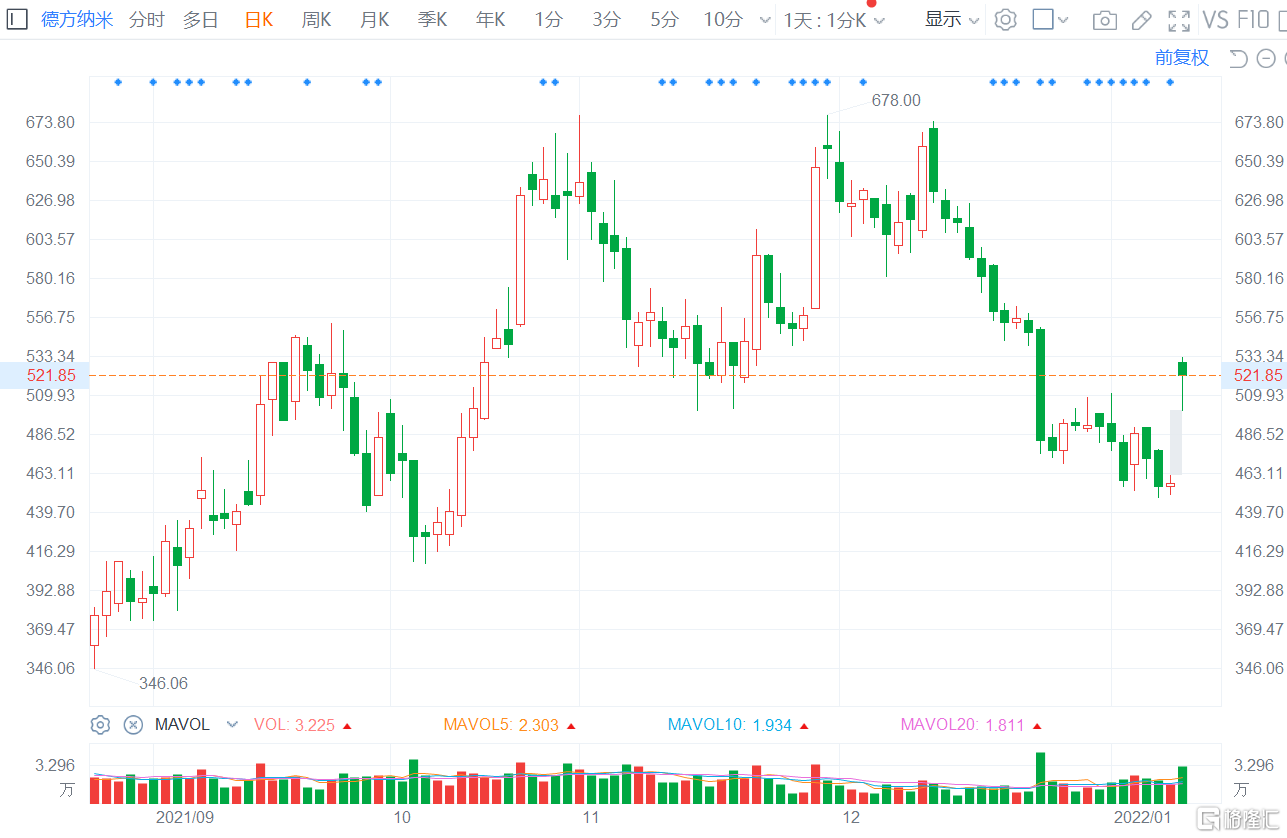
Task: Open the 1天:1分K dropdown
Action: pos(834,20)
